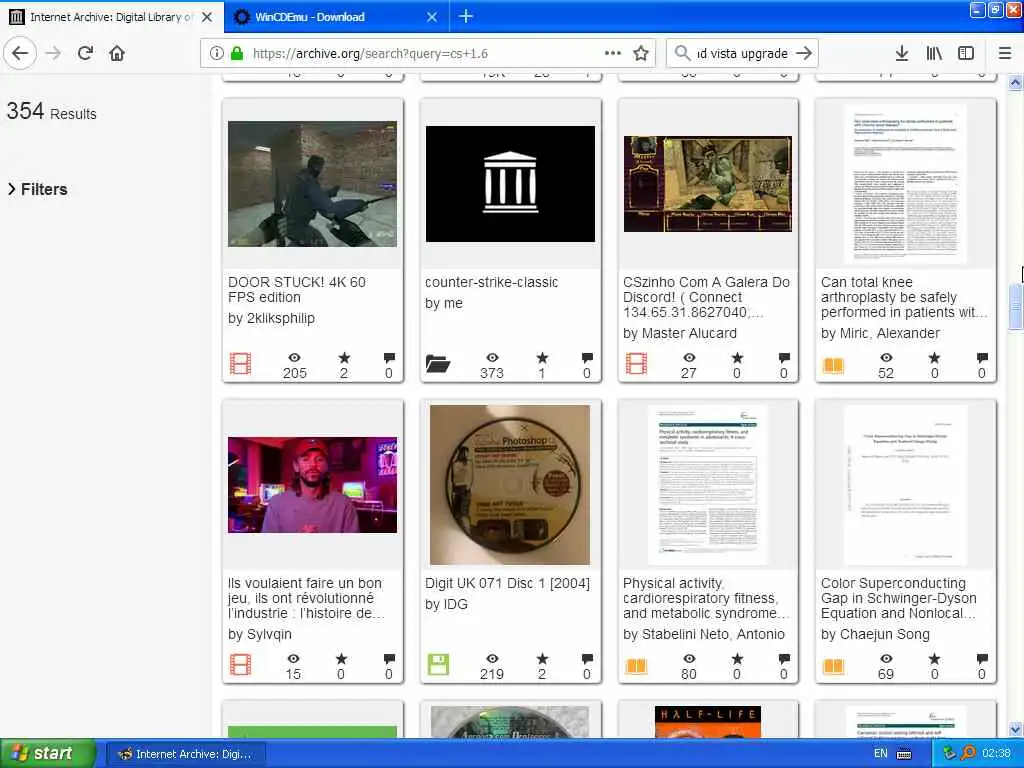Reload the current page
1024x768 pixels.
coord(86,54)
